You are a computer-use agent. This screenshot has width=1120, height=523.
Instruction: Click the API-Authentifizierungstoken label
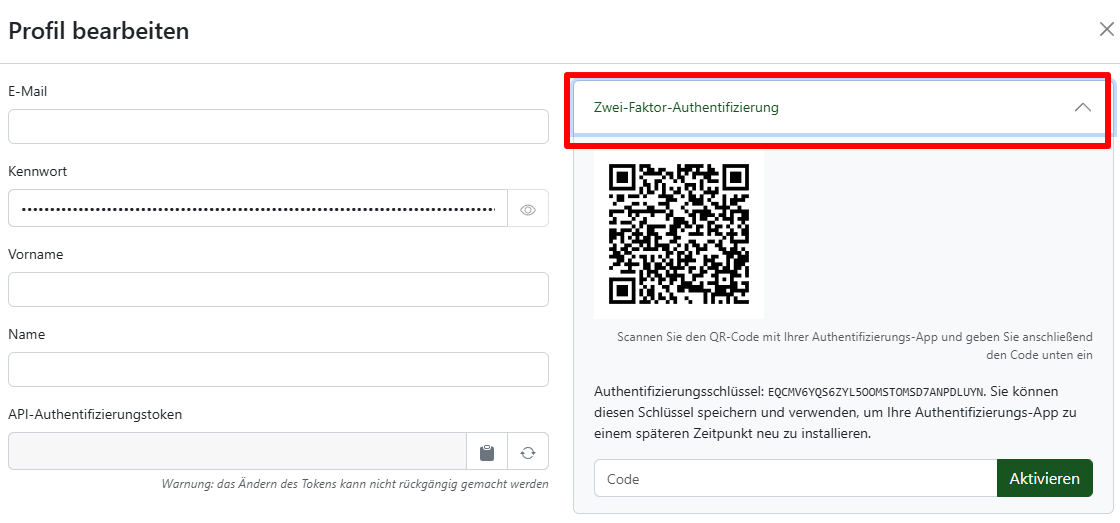95,414
